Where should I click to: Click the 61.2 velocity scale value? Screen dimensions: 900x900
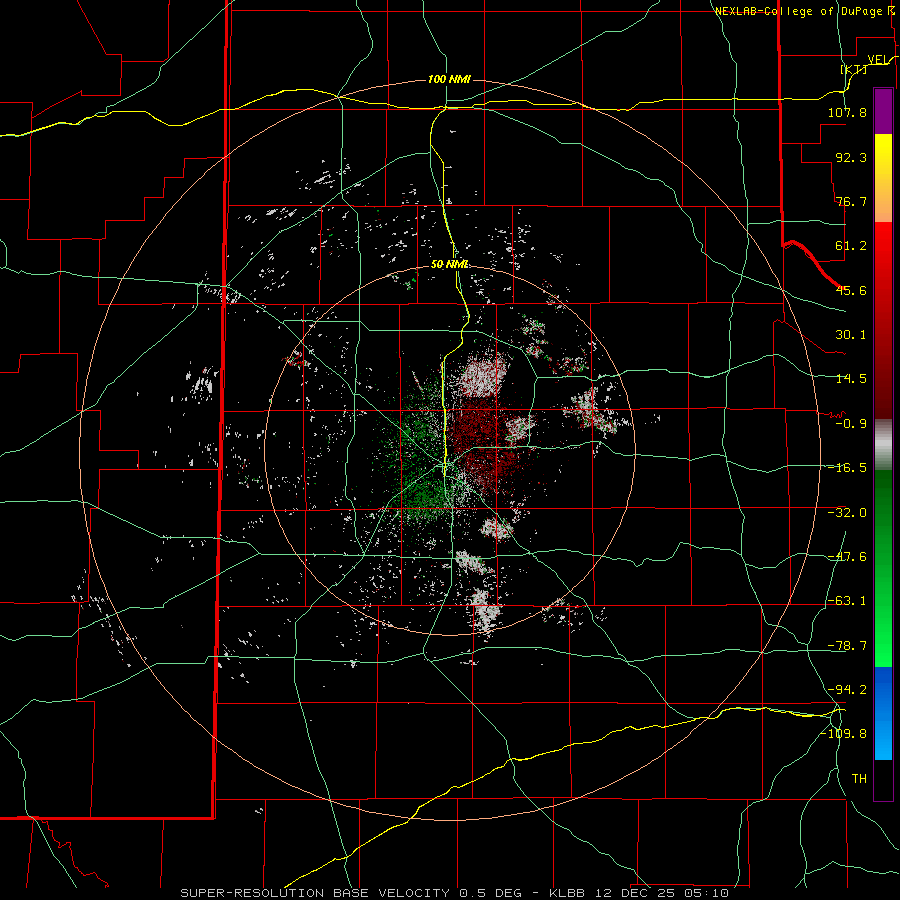click(x=851, y=246)
